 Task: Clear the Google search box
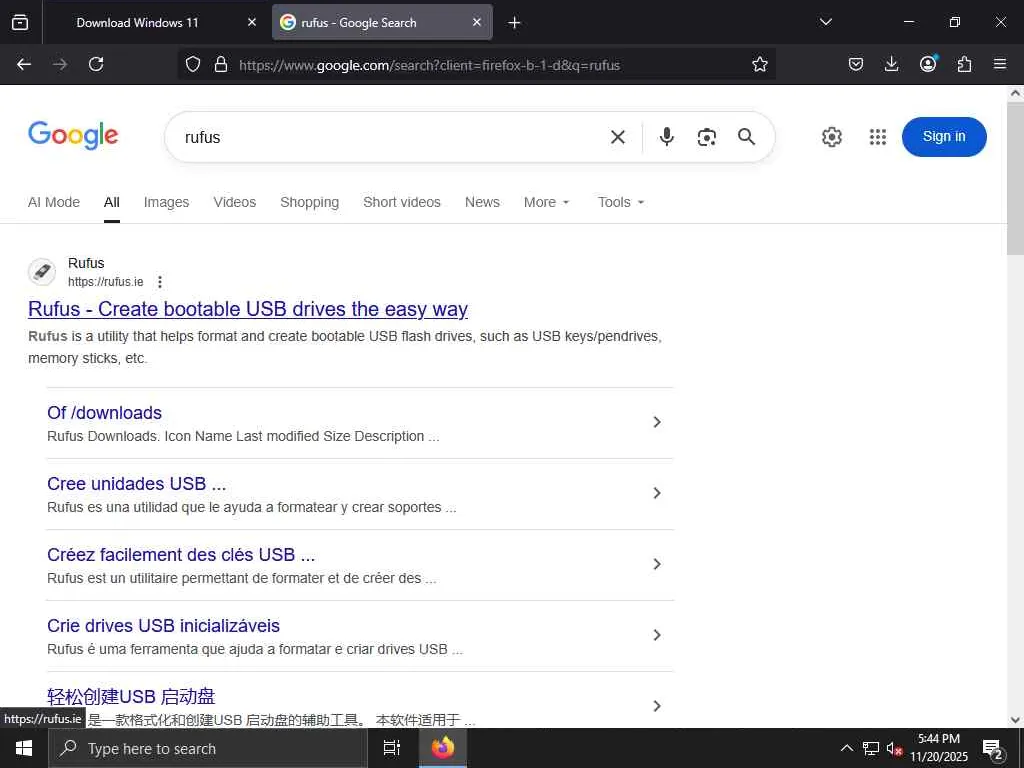[x=618, y=137]
